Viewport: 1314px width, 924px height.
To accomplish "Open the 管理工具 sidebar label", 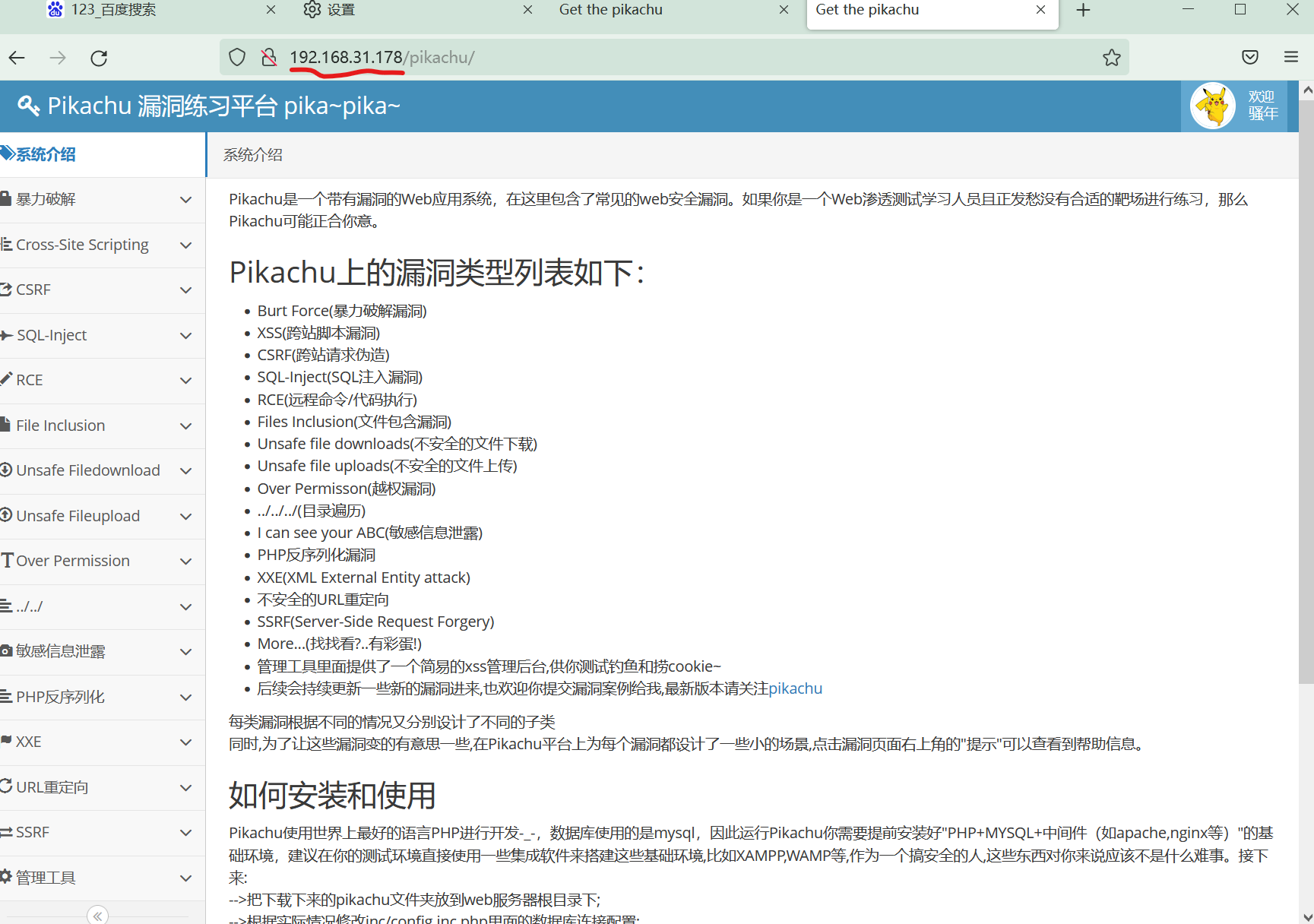I will pyautogui.click(x=46, y=878).
